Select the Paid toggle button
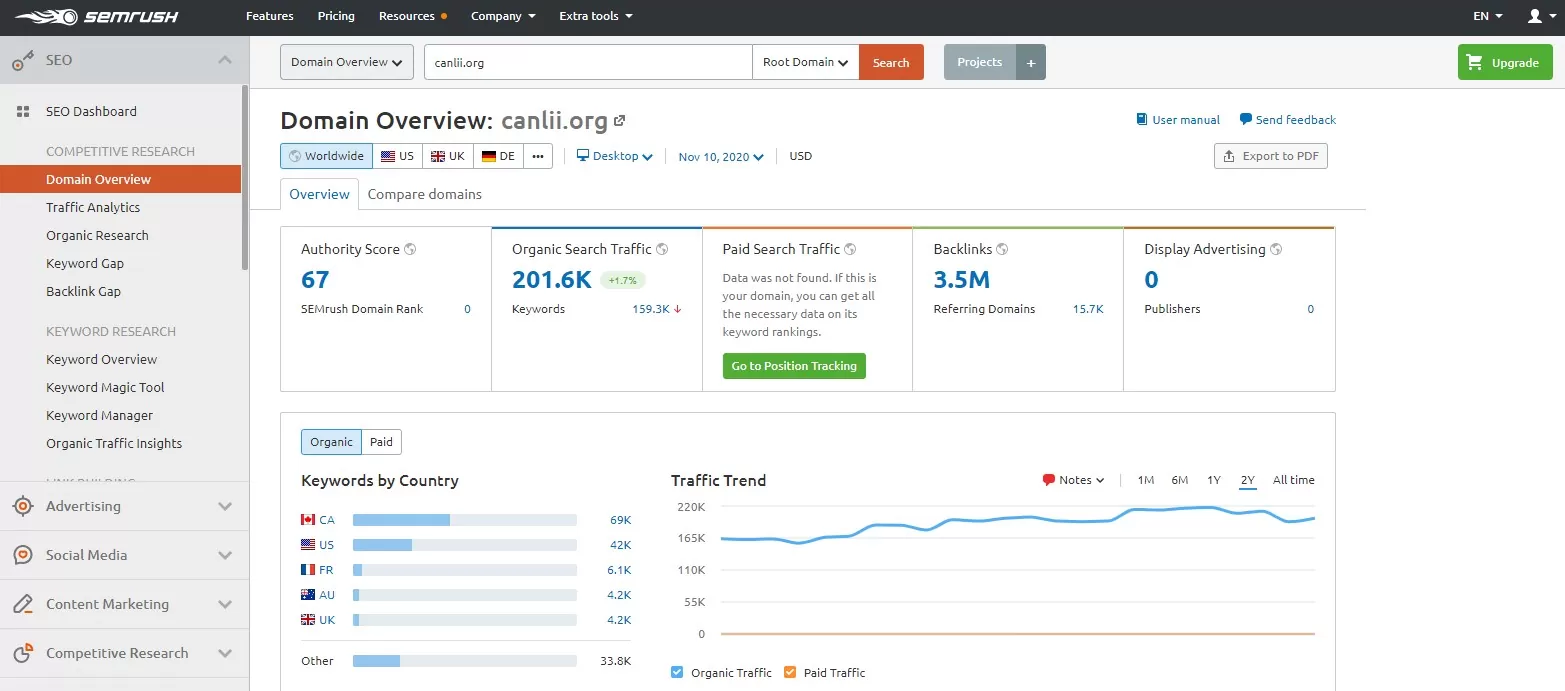The width and height of the screenshot is (1565, 691). click(381, 442)
